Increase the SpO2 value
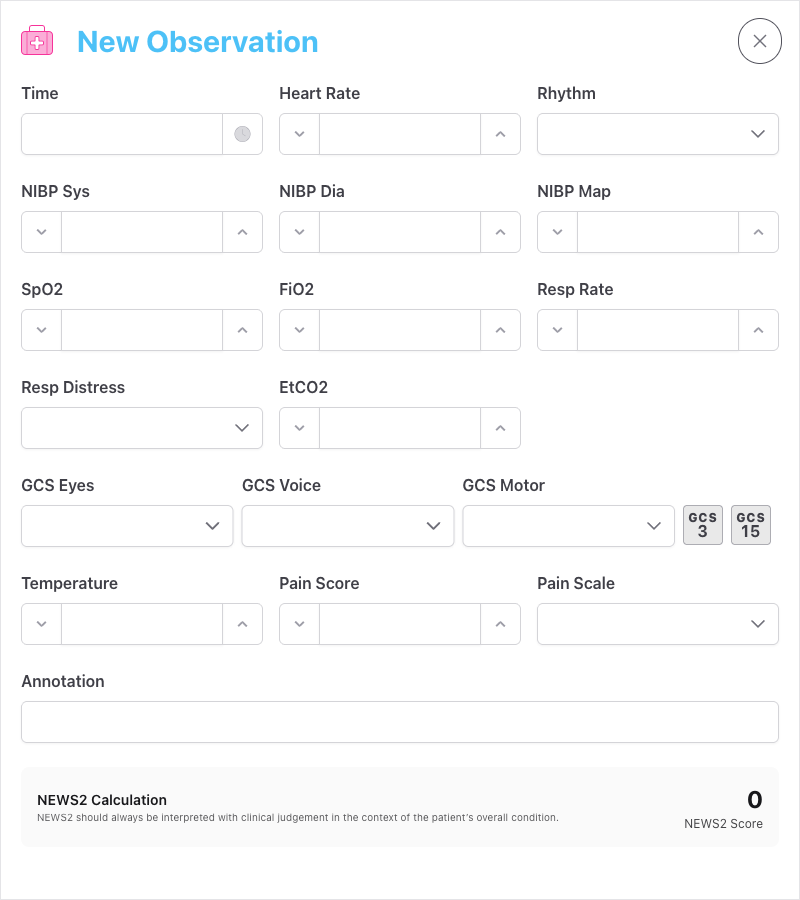Image resolution: width=800 pixels, height=900 pixels. tap(243, 330)
